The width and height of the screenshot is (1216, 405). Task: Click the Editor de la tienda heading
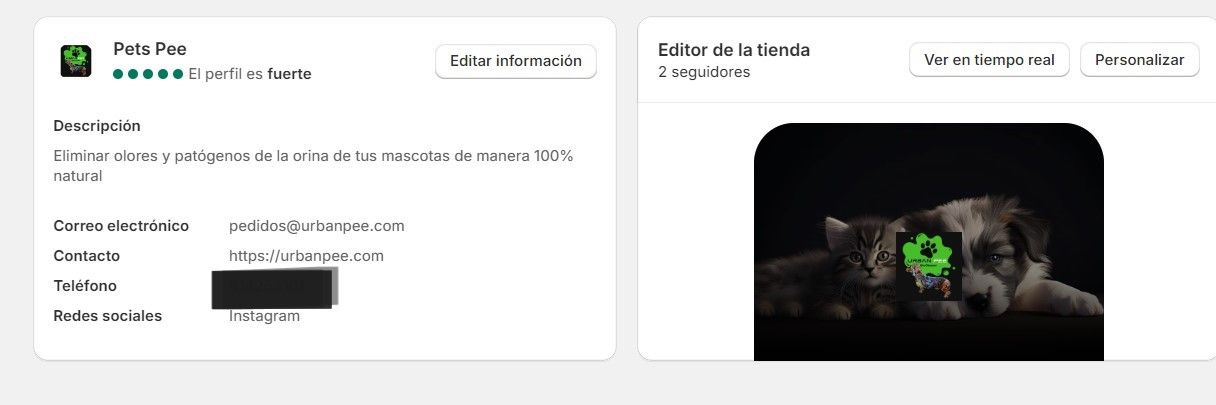[x=734, y=50]
